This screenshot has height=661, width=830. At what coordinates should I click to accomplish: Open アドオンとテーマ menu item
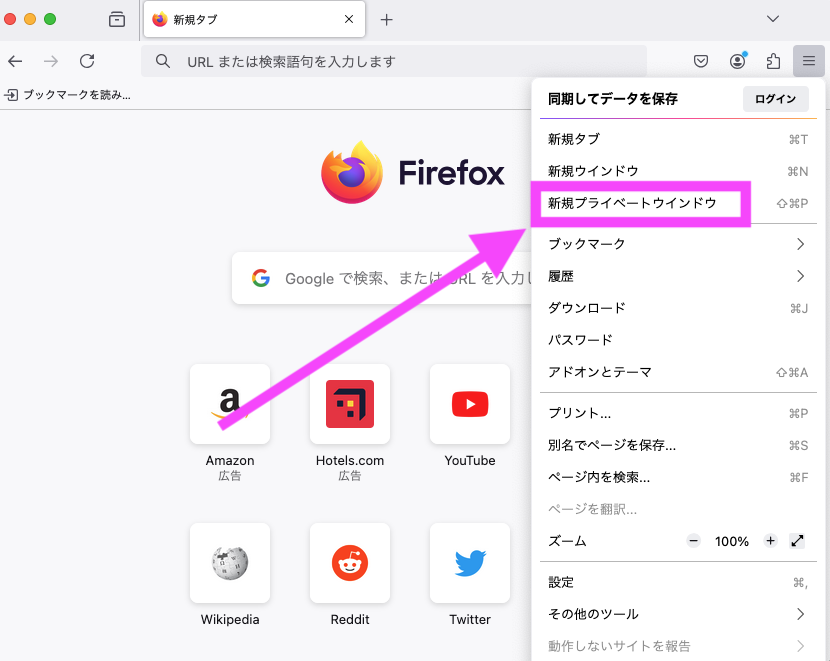tap(678, 372)
